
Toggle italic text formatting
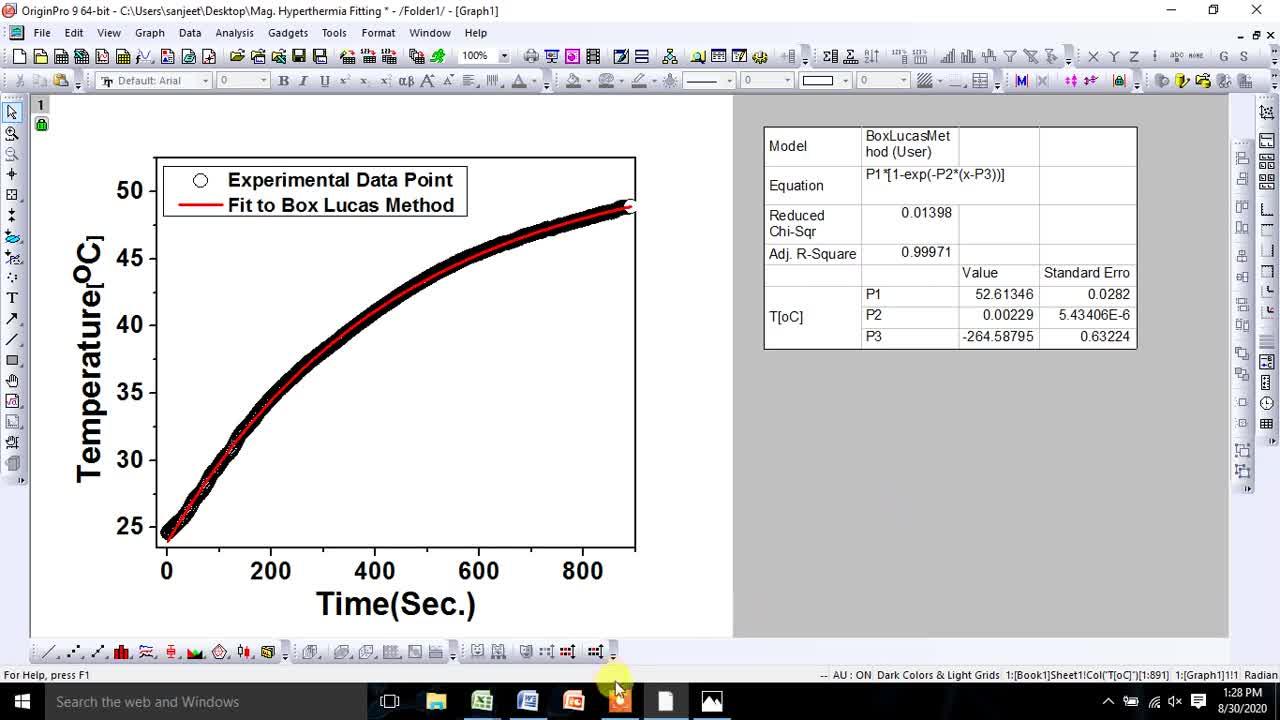[x=302, y=80]
